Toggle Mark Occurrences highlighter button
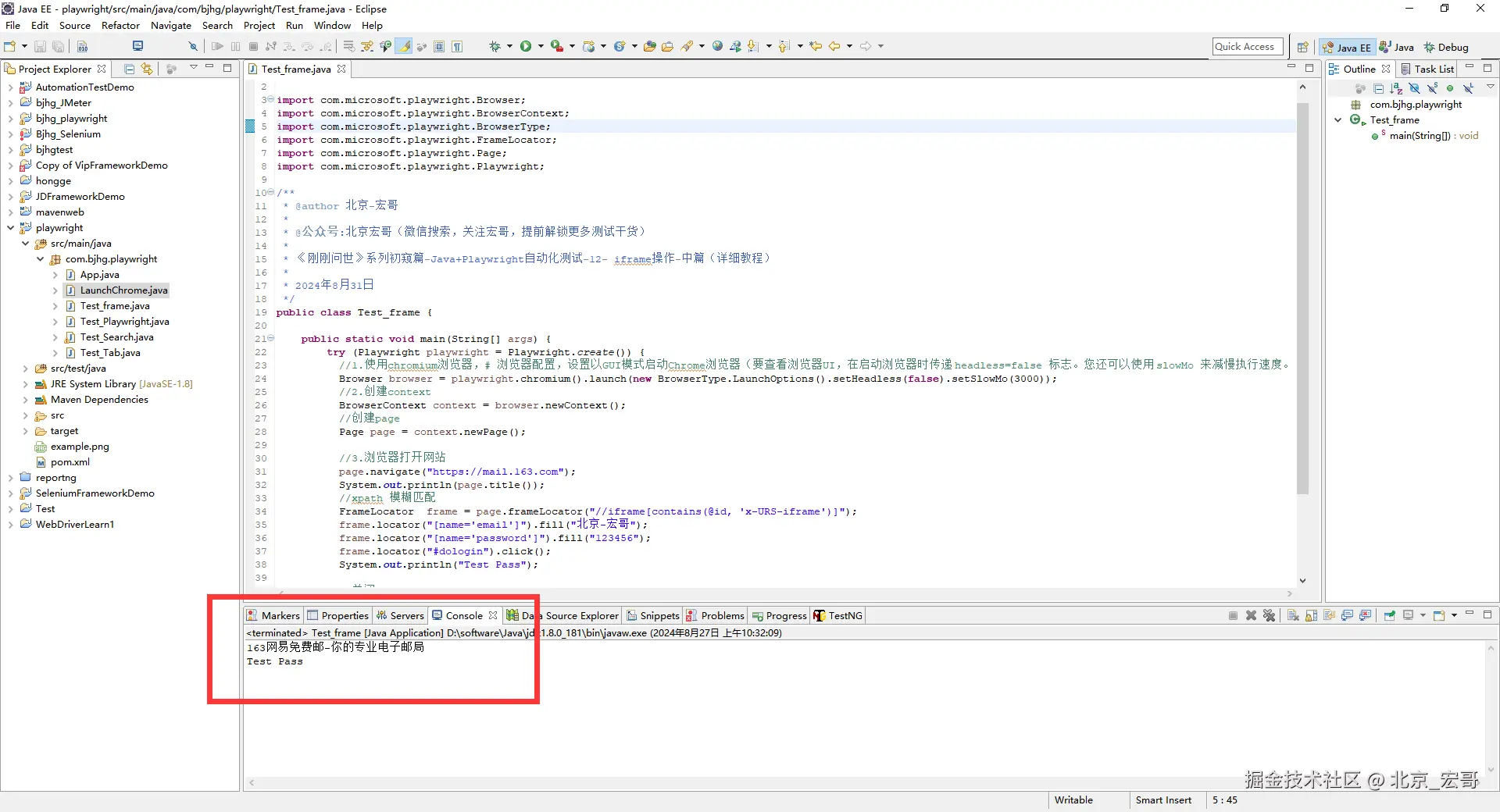The height and width of the screenshot is (812, 1500). (x=404, y=46)
